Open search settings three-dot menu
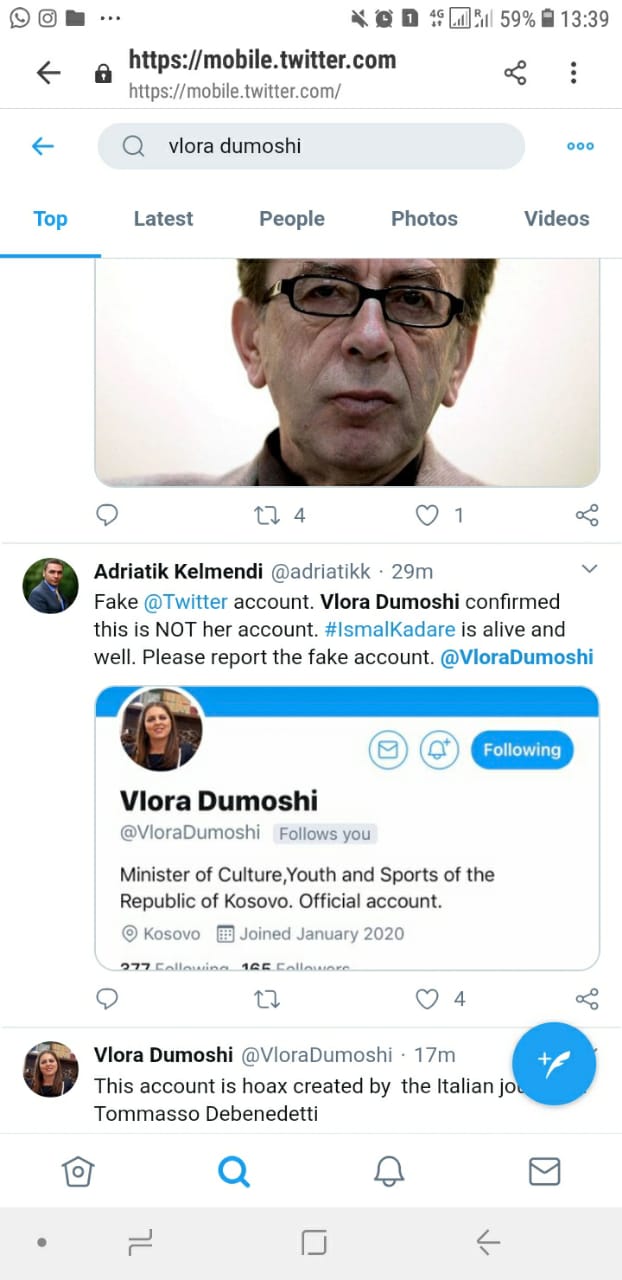Screen dimensions: 622x1280 pyautogui.click(x=580, y=146)
